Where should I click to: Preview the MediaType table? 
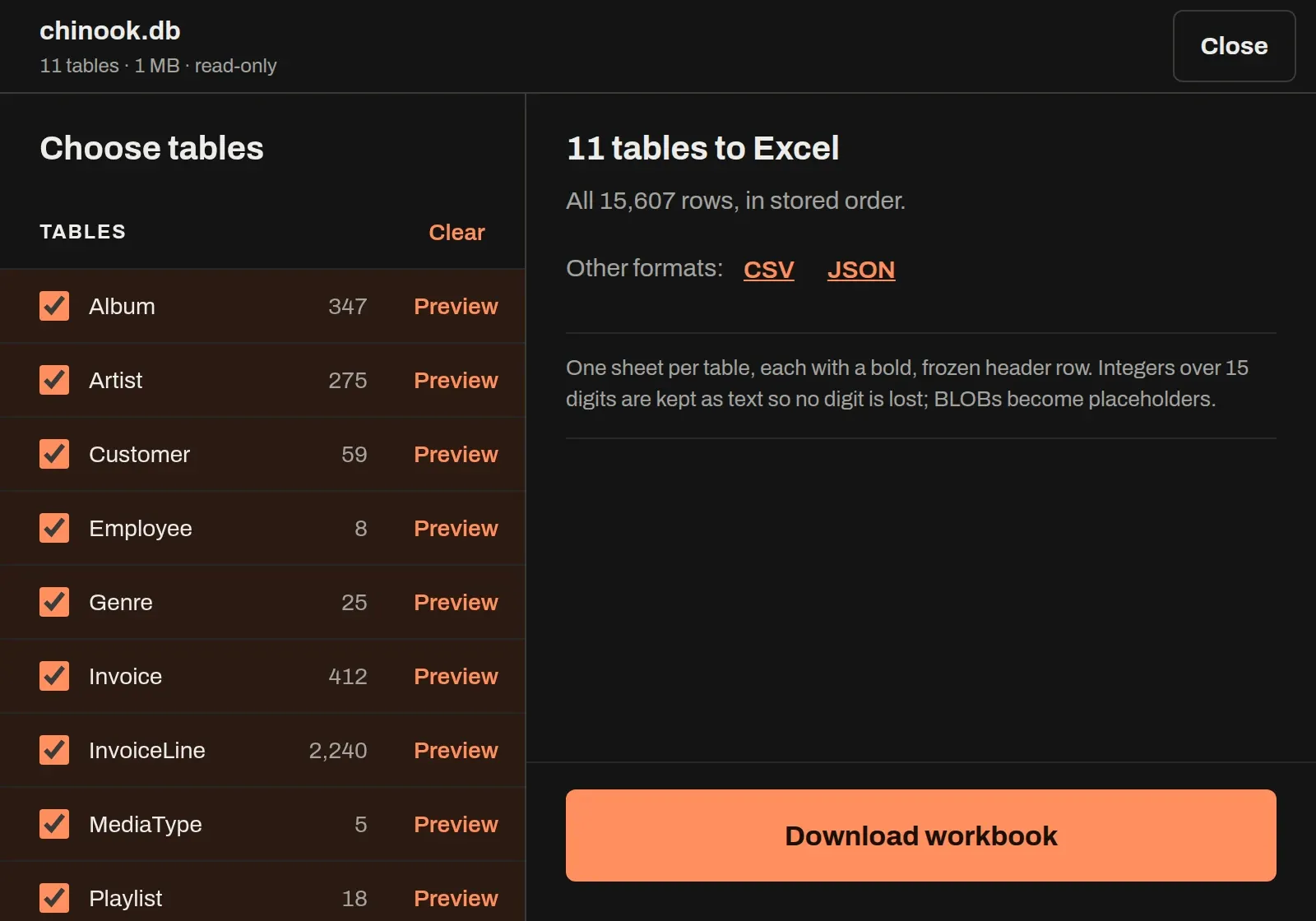456,824
